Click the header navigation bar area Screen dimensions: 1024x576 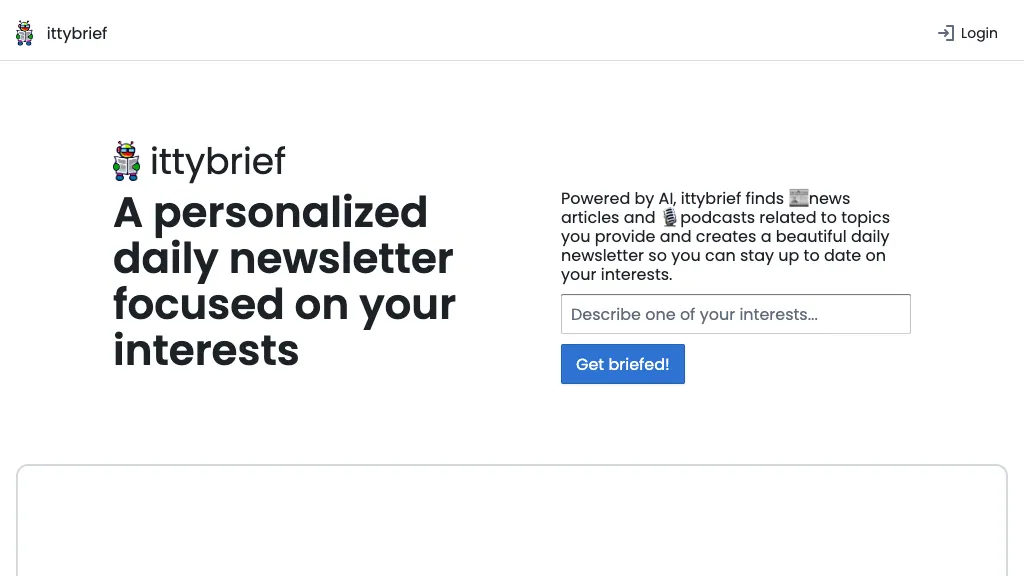point(512,31)
